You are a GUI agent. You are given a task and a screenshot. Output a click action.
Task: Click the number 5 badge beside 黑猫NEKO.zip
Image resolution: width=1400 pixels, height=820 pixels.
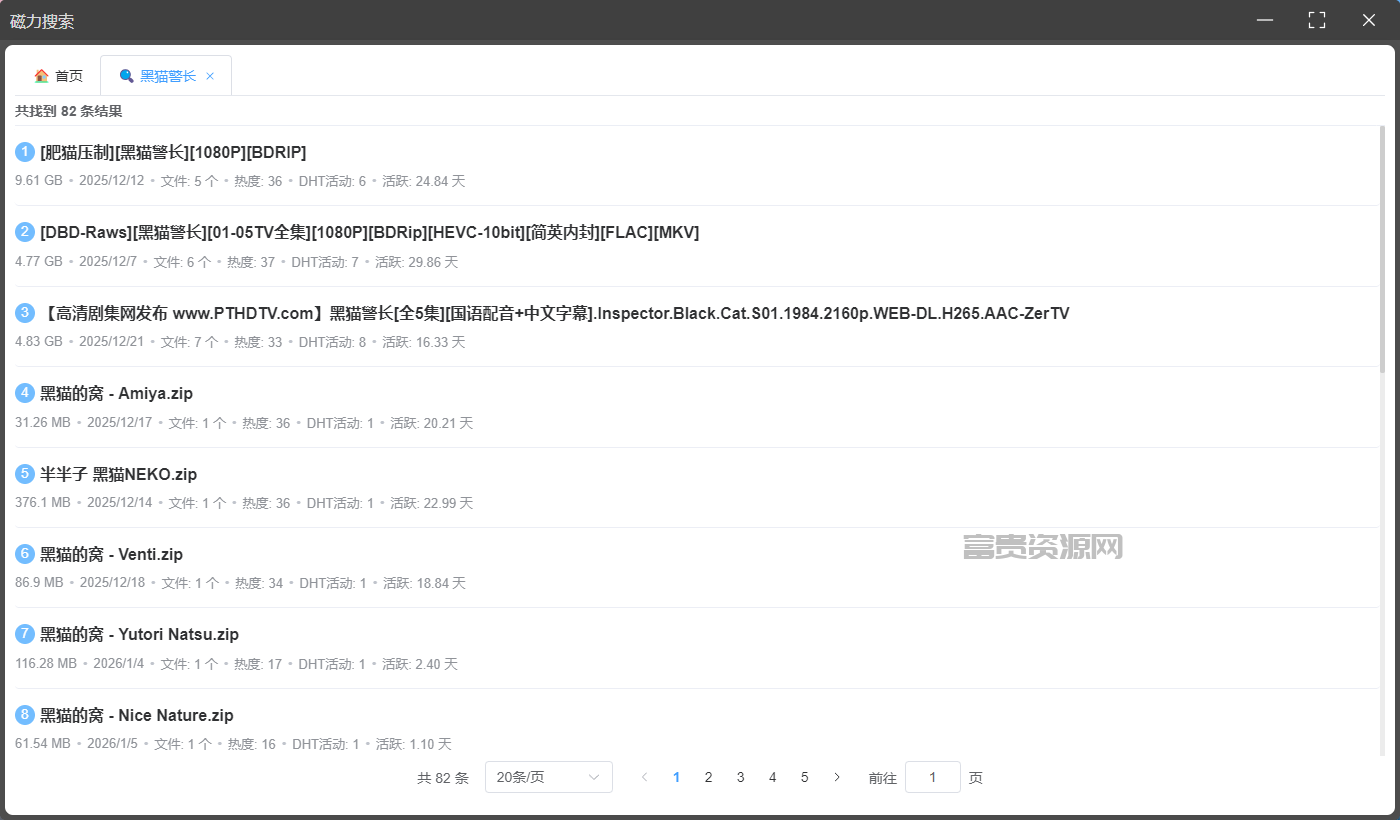[25, 474]
